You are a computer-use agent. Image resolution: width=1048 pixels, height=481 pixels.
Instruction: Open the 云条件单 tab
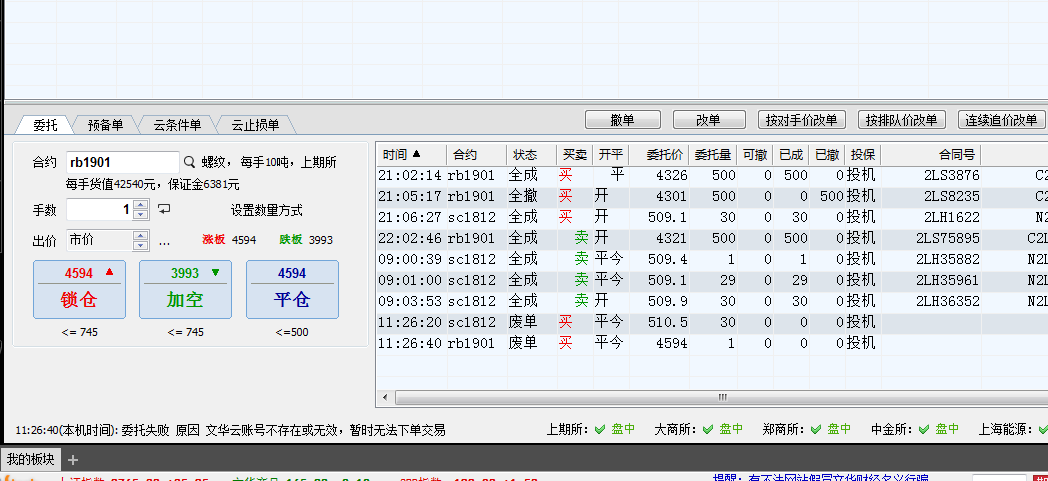(x=177, y=125)
